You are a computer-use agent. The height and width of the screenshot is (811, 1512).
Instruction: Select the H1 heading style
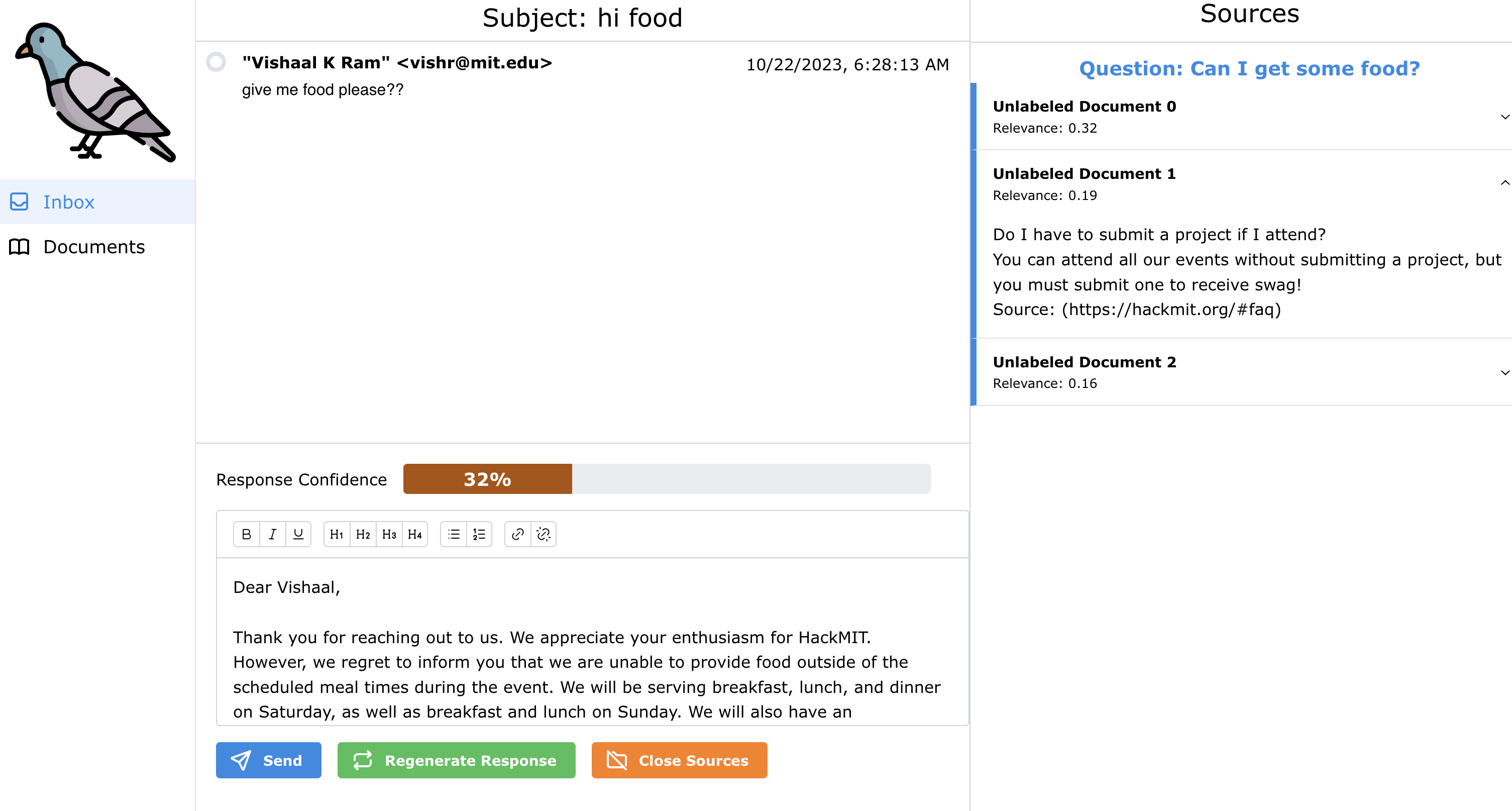pyautogui.click(x=337, y=534)
